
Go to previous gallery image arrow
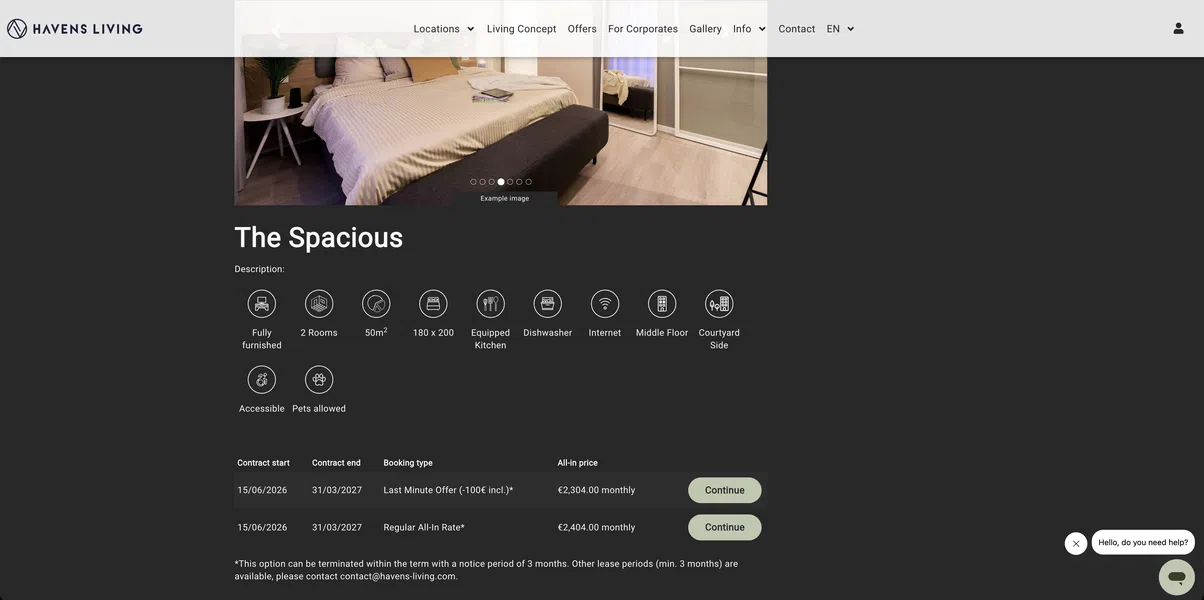click(x=276, y=31)
